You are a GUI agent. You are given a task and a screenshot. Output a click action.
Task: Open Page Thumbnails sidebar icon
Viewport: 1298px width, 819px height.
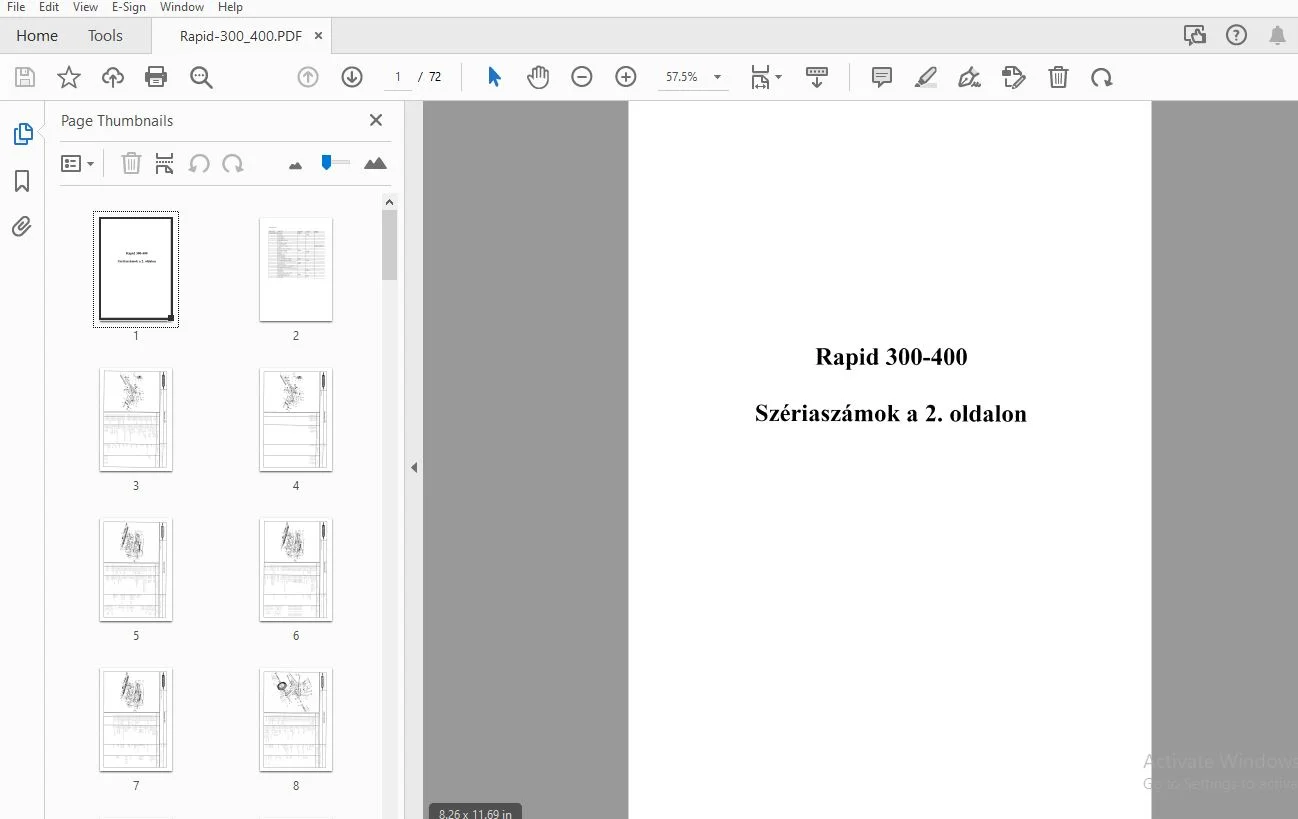(x=22, y=134)
